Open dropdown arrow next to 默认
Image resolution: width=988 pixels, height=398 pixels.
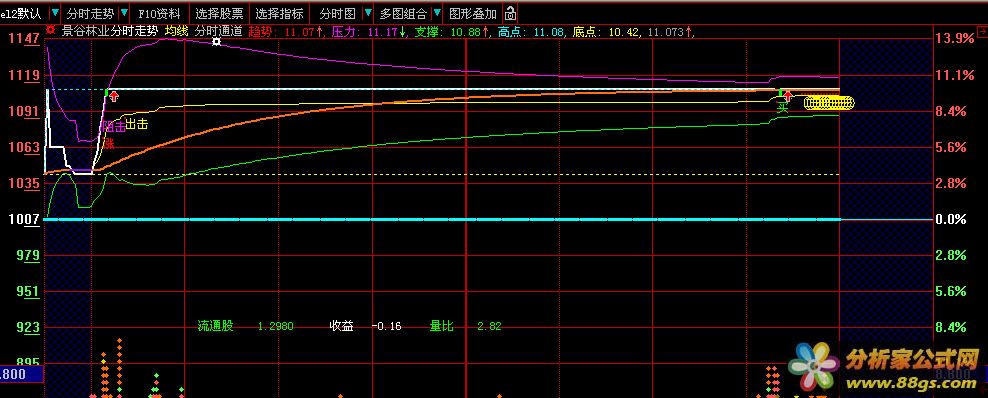pyautogui.click(x=55, y=13)
